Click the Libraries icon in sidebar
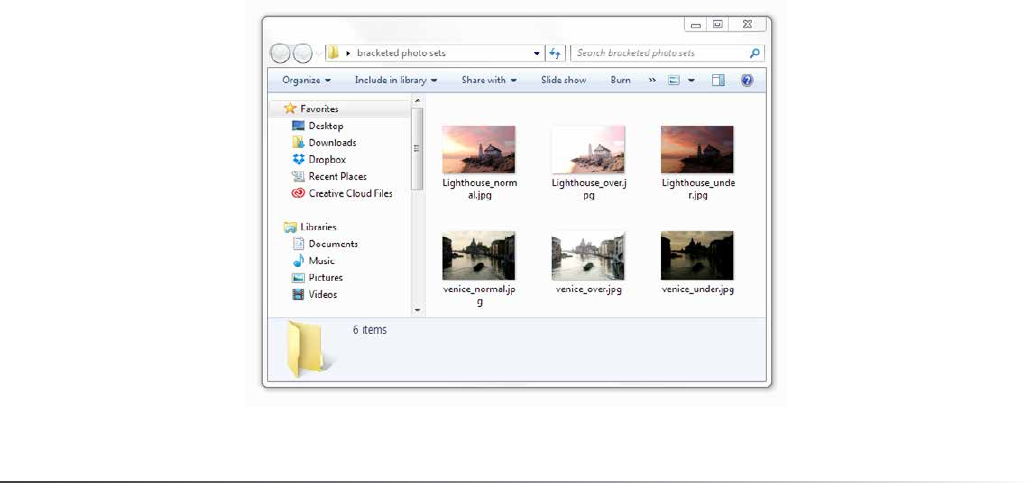The width and height of the screenshot is (1032, 483). 290,227
